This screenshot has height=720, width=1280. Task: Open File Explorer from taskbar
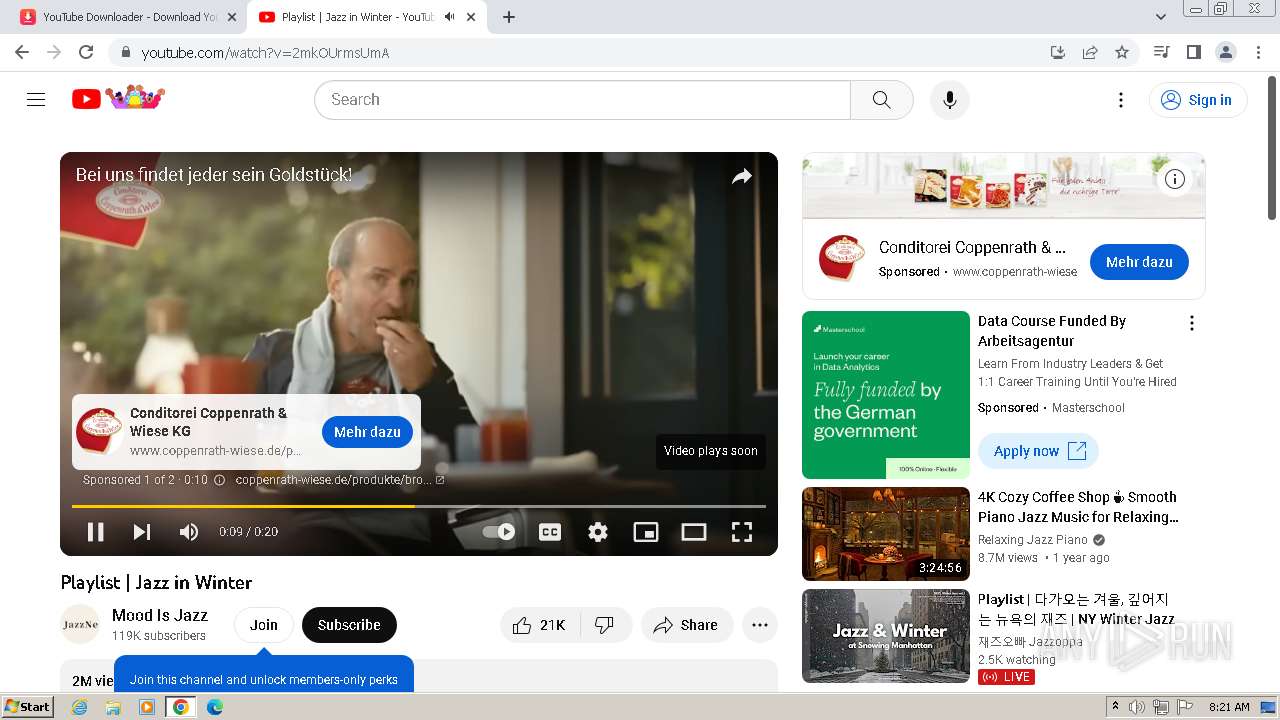[x=113, y=707]
